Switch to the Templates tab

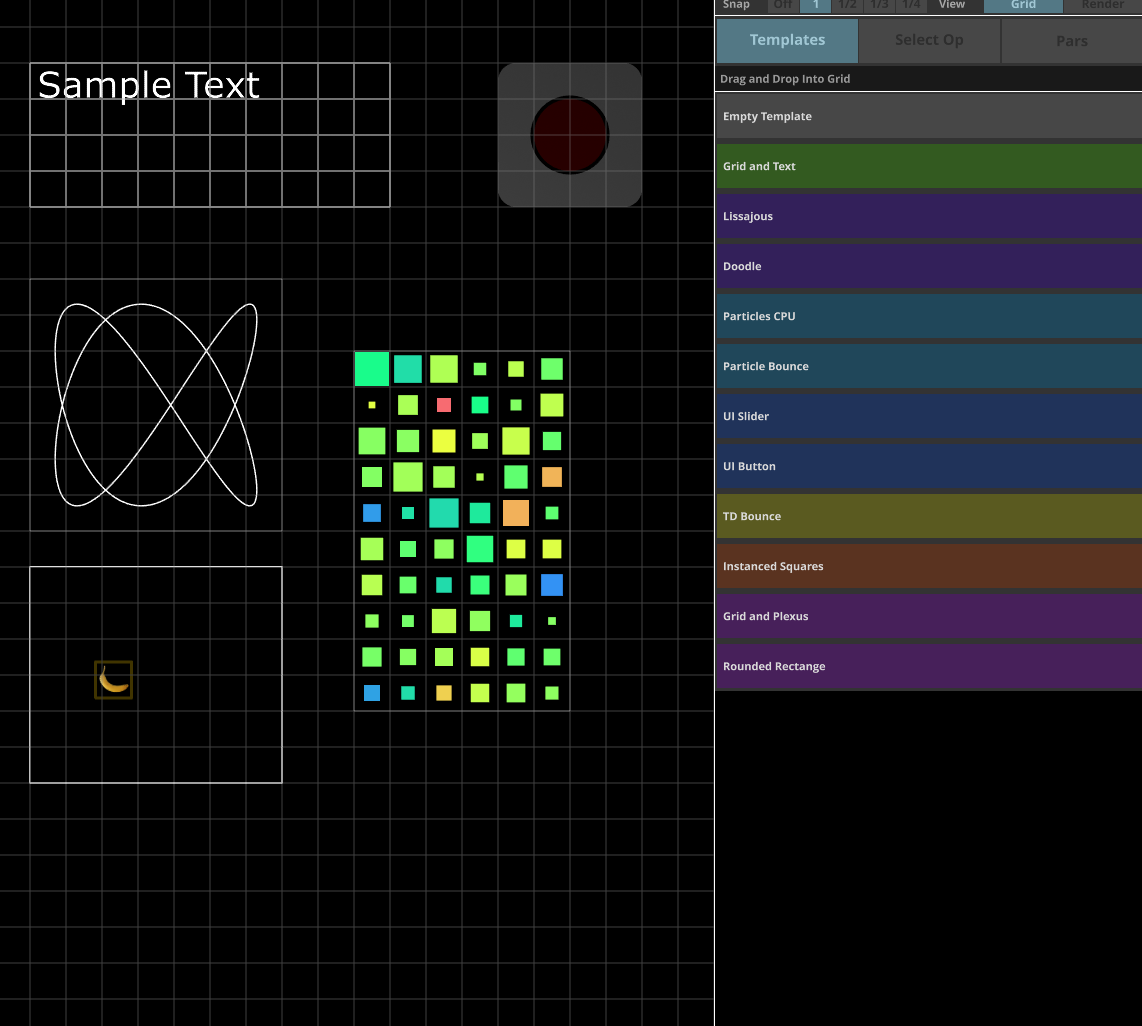coord(787,40)
